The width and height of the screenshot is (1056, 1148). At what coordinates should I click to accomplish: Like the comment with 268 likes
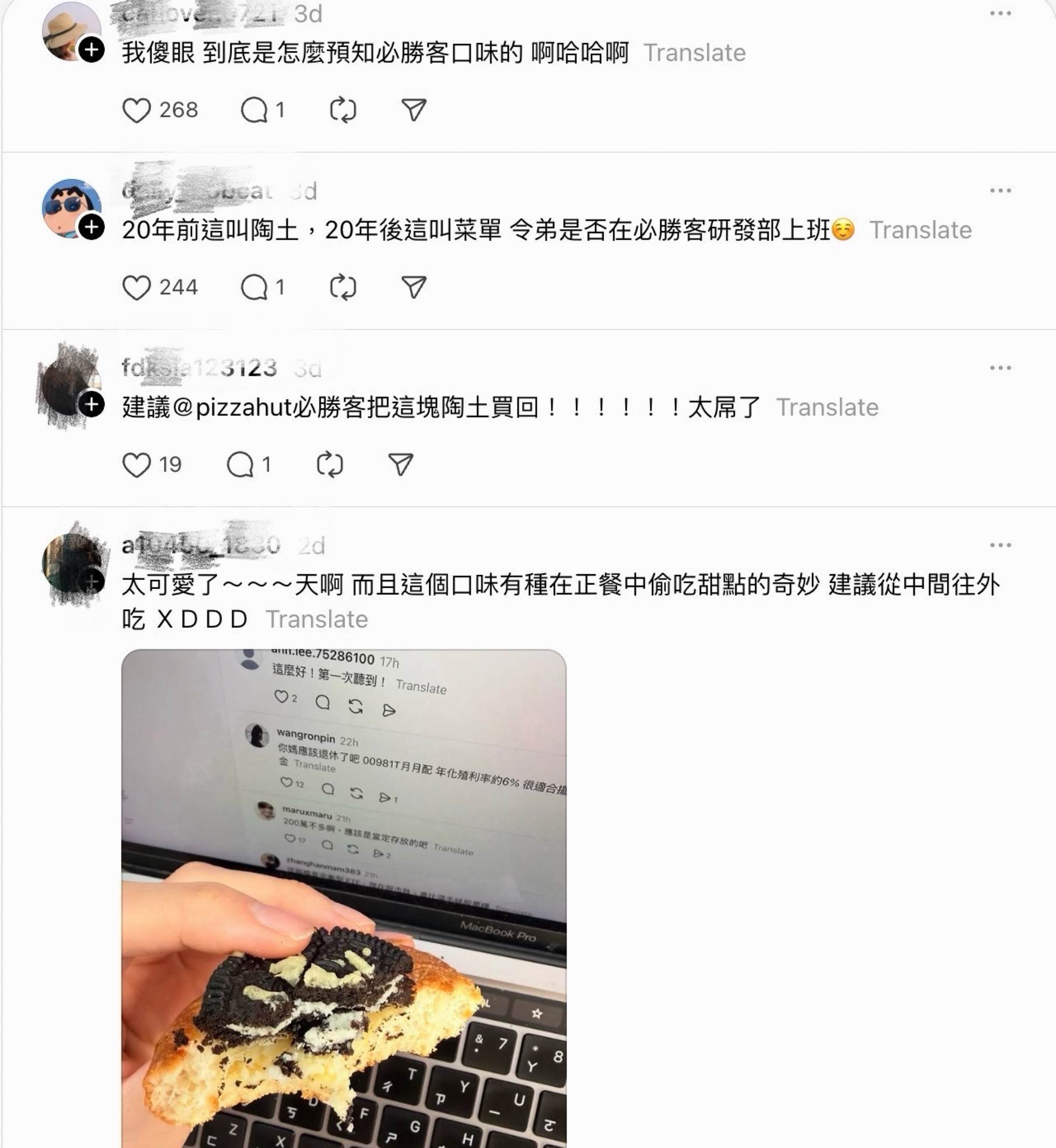[137, 110]
